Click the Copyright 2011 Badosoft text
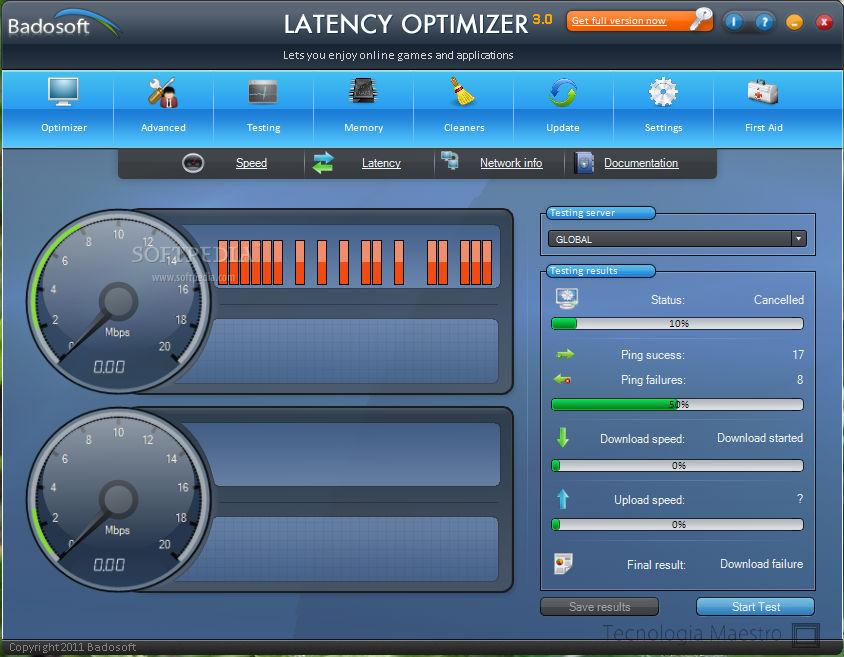844x657 pixels. coord(73,647)
